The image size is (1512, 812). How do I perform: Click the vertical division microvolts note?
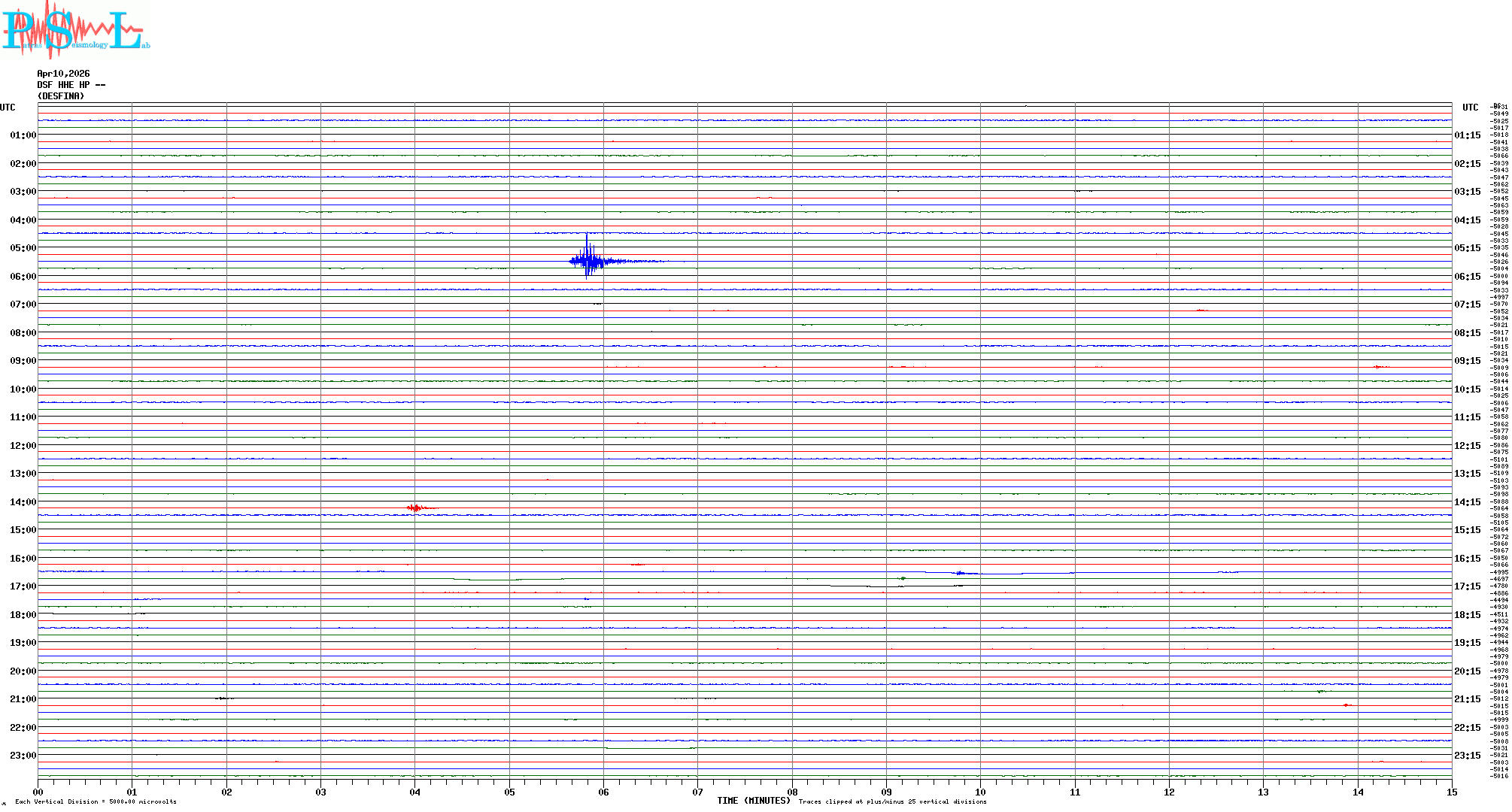click(96, 801)
